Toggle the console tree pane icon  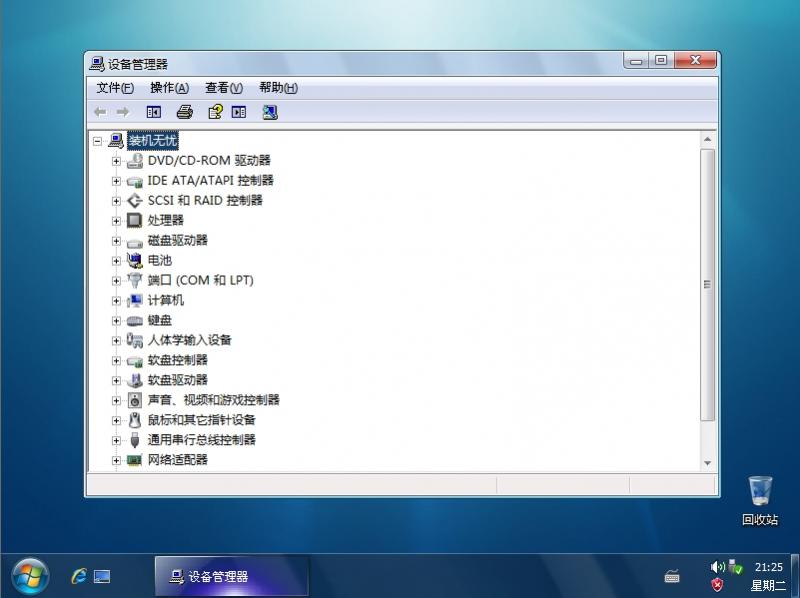coord(154,112)
